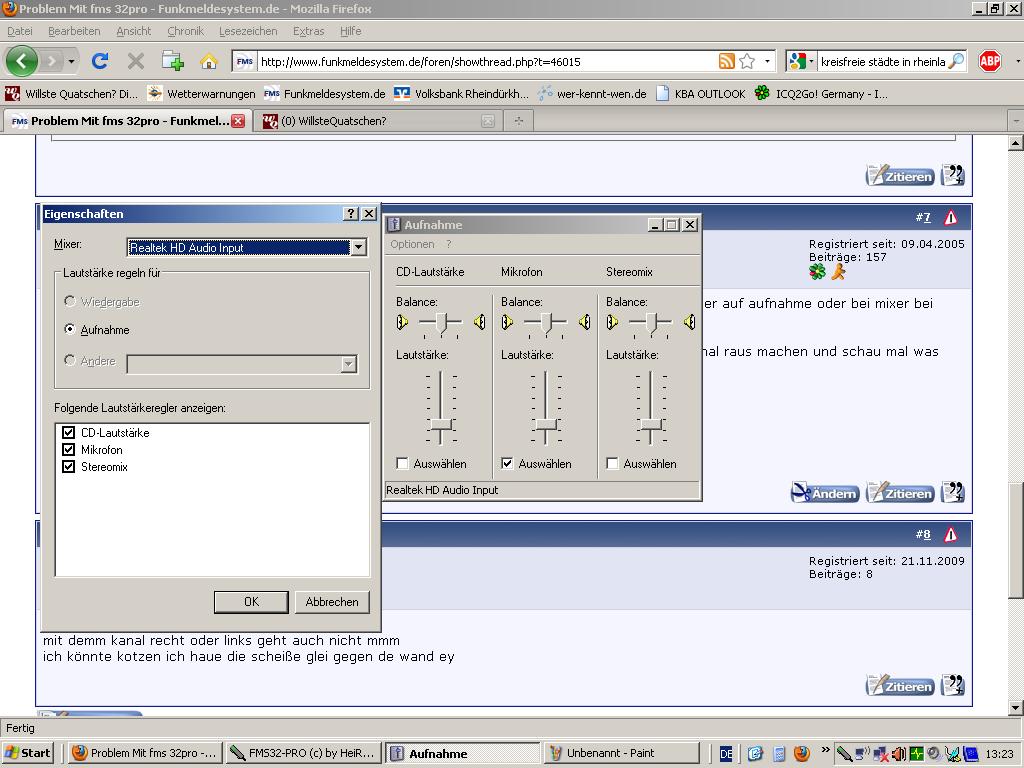Image resolution: width=1024 pixels, height=768 pixels.
Task: Click the new tab icon in toolbar
Action: click(172, 61)
